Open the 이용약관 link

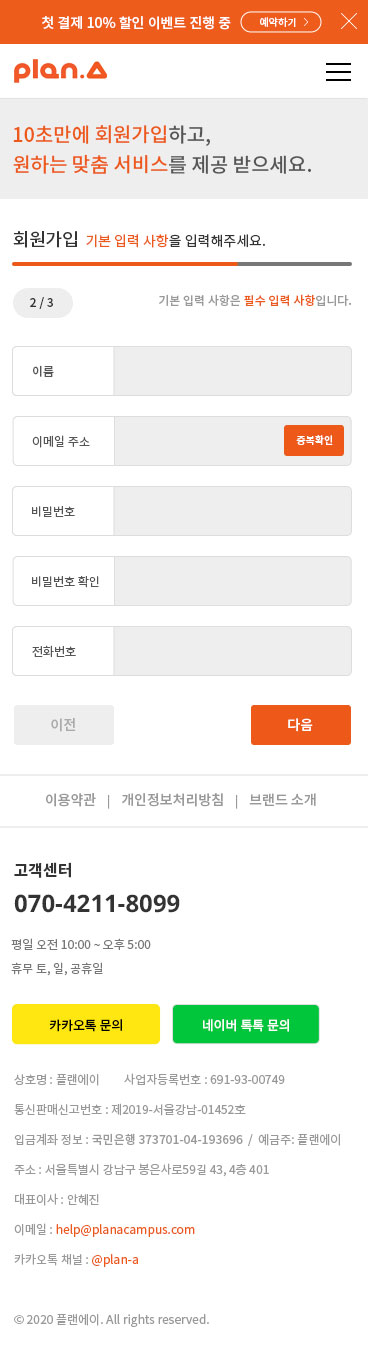pos(70,800)
